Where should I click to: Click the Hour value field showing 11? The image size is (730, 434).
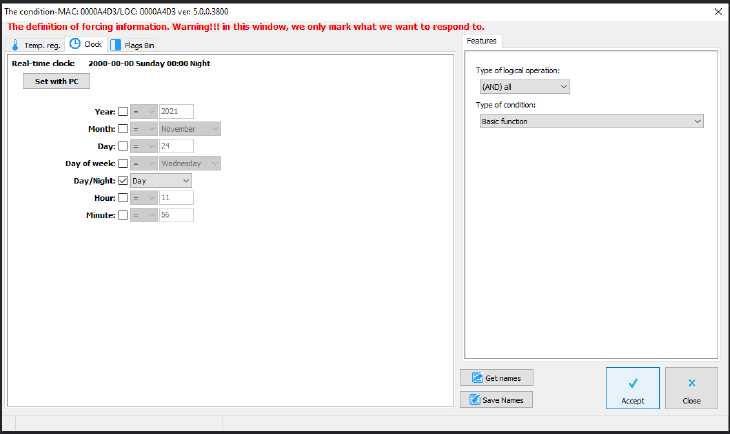[176, 198]
